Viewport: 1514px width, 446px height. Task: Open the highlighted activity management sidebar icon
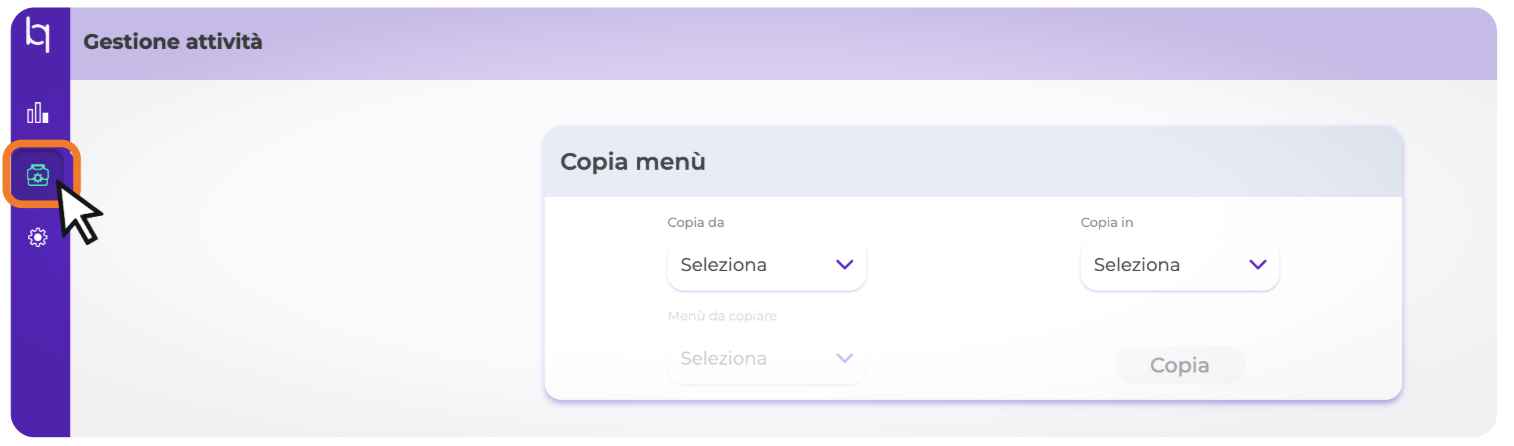(38, 175)
